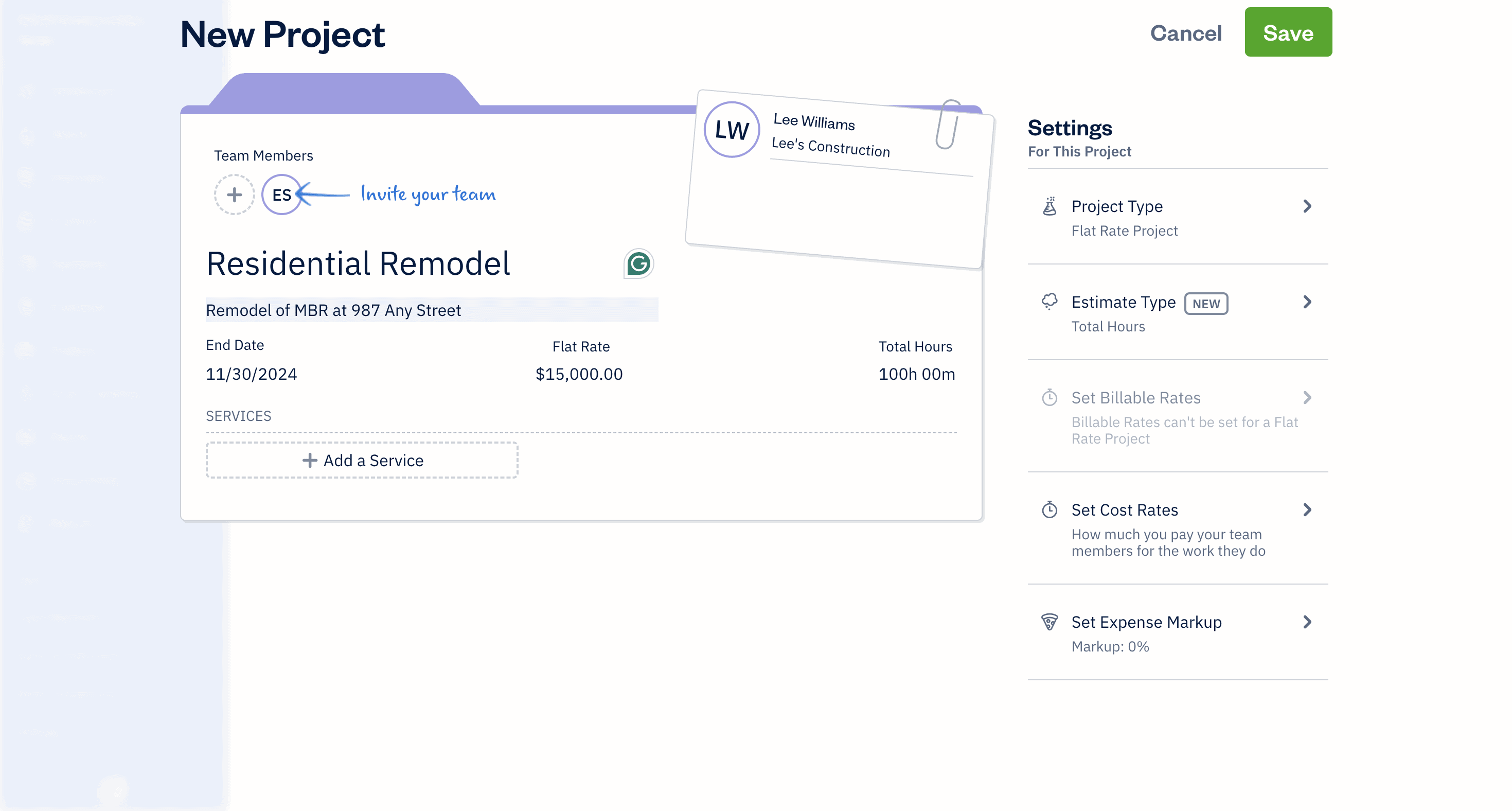Screen dimensions: 1512x811
Task: Edit the Flat Rate value $15,000.00
Action: tap(579, 374)
